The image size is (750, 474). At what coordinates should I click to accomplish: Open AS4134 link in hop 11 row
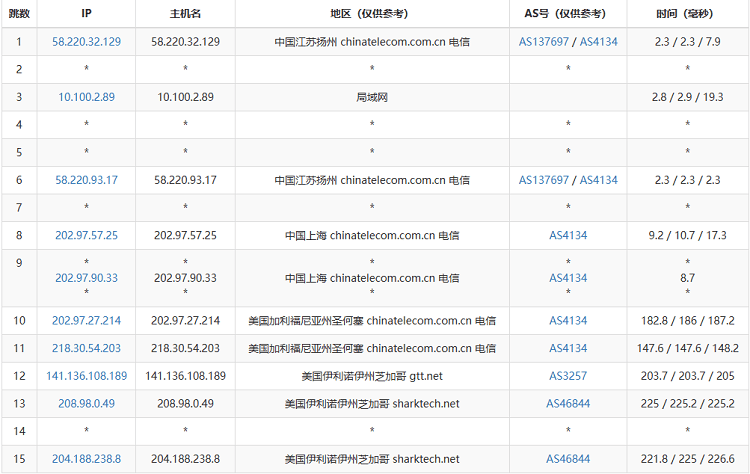[568, 348]
